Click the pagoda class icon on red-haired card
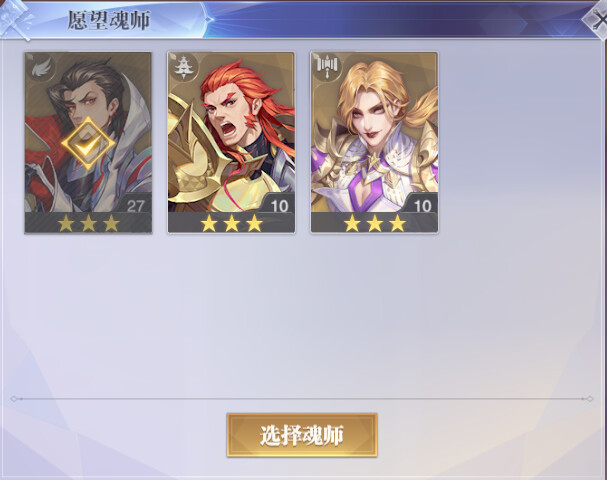 (x=184, y=67)
